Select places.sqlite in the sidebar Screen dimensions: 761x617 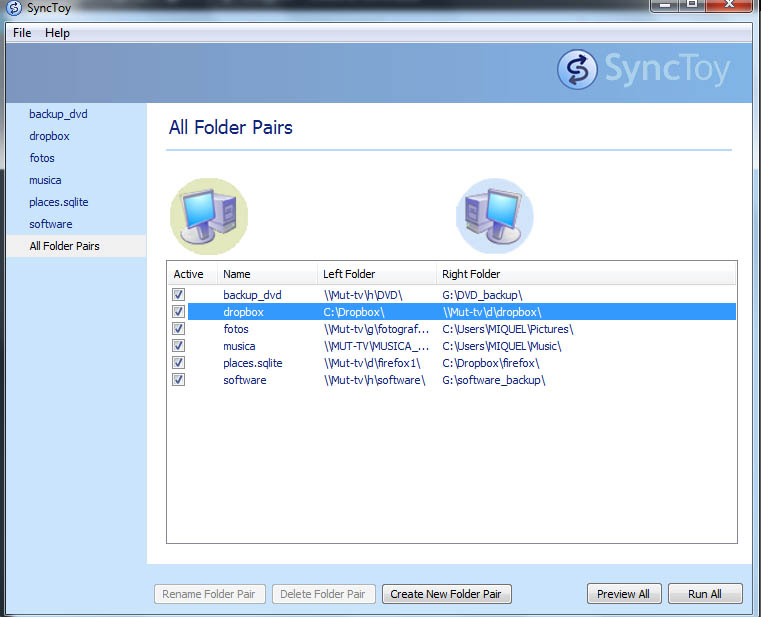[x=59, y=202]
